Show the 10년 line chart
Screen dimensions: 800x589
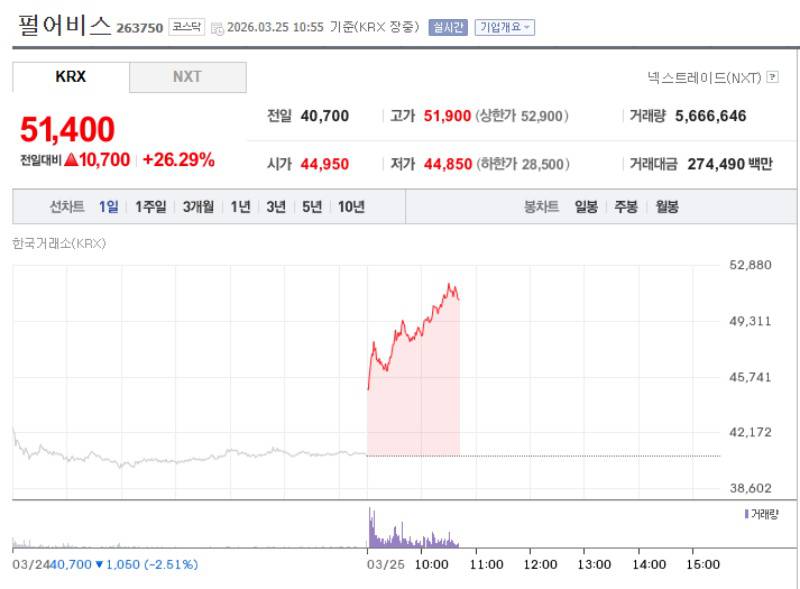pos(351,207)
